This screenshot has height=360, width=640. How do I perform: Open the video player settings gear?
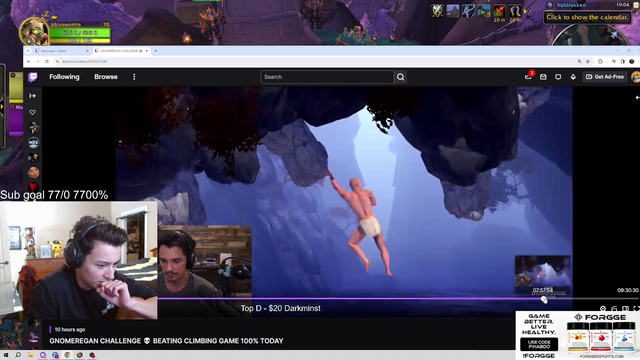click(x=603, y=309)
